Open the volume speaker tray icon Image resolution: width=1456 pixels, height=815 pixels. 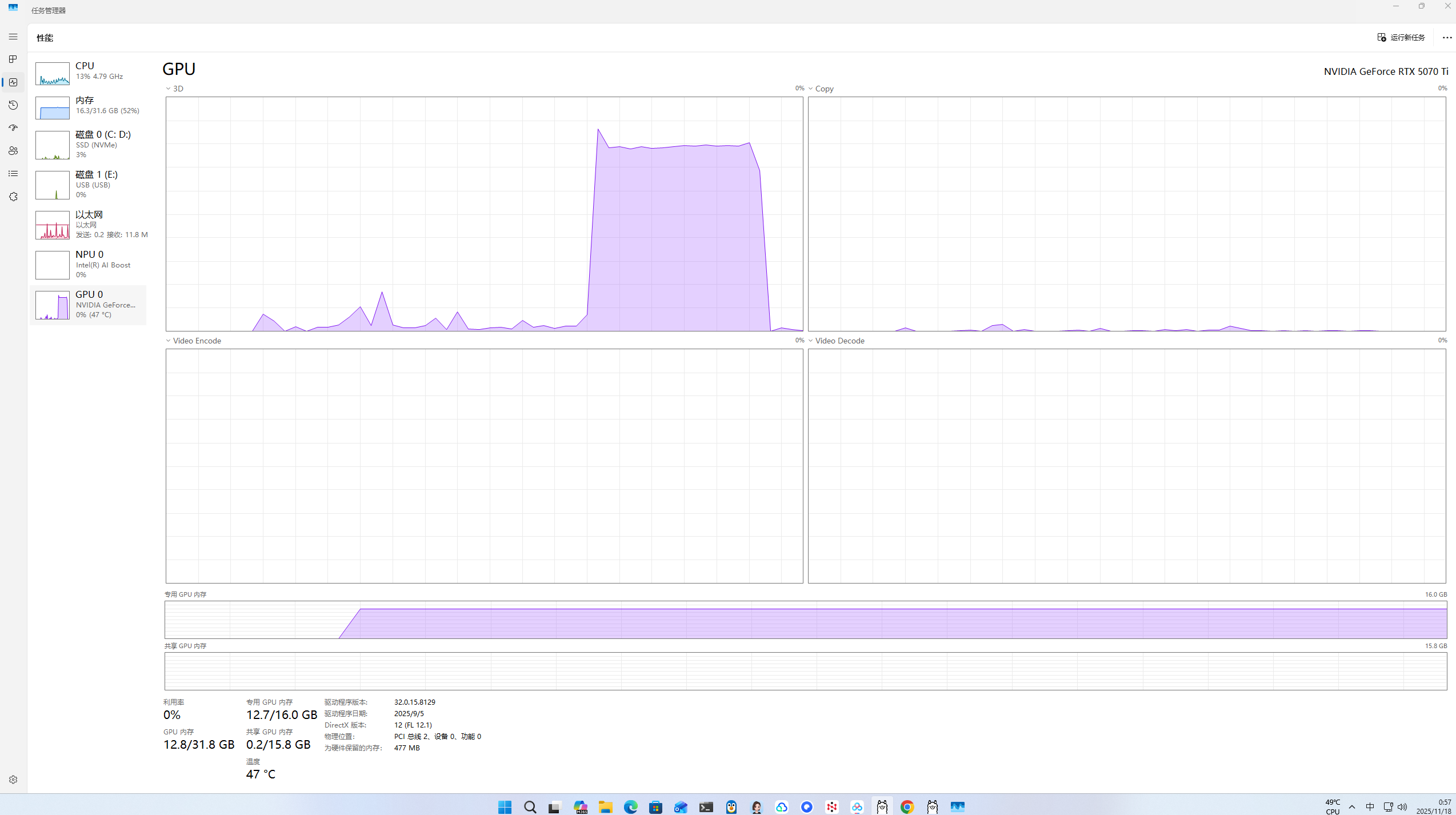[1402, 806]
